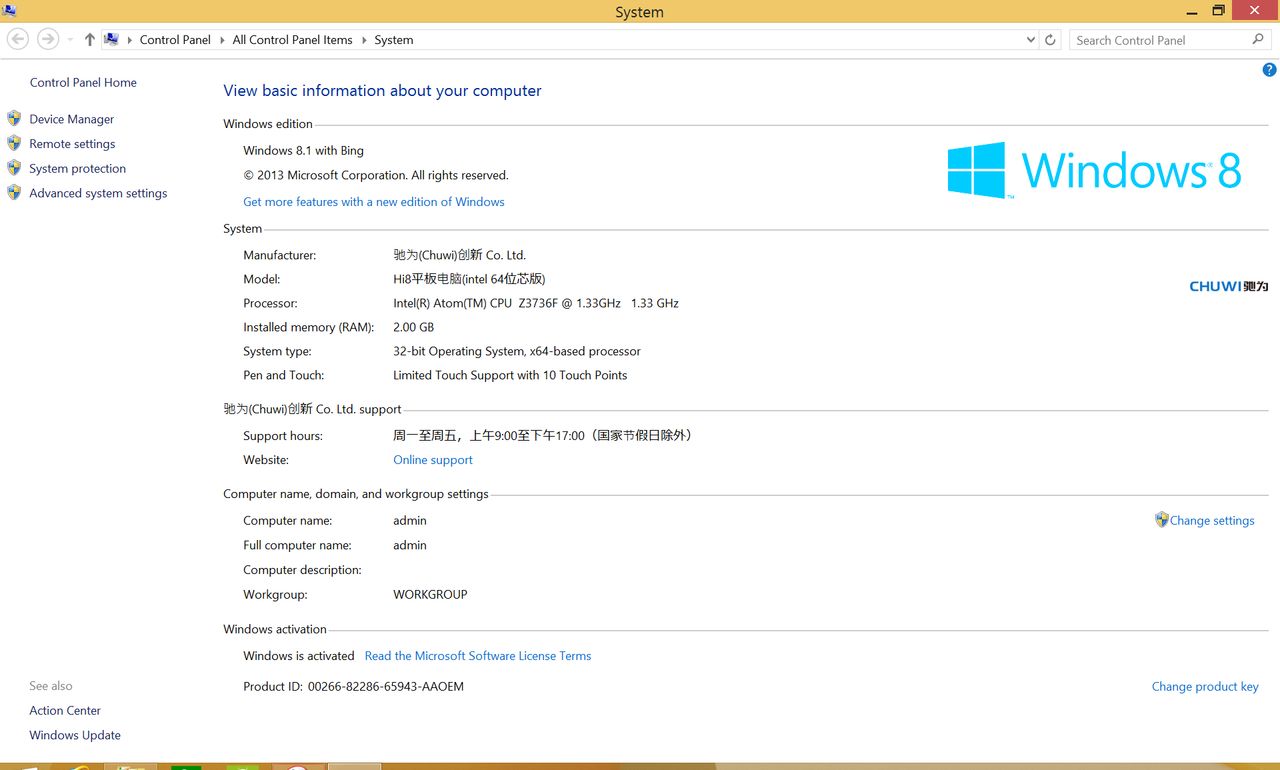Click the Back navigation arrow
This screenshot has width=1280, height=770.
click(18, 39)
